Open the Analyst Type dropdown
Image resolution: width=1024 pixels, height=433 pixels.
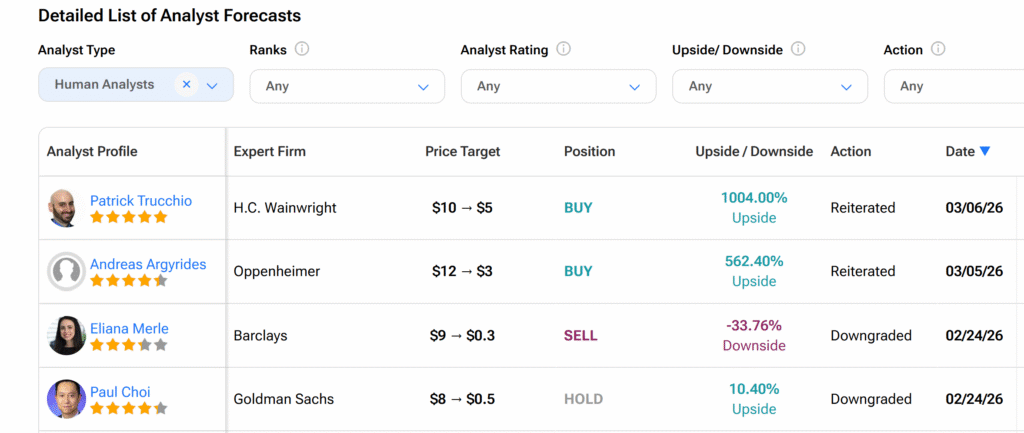212,86
